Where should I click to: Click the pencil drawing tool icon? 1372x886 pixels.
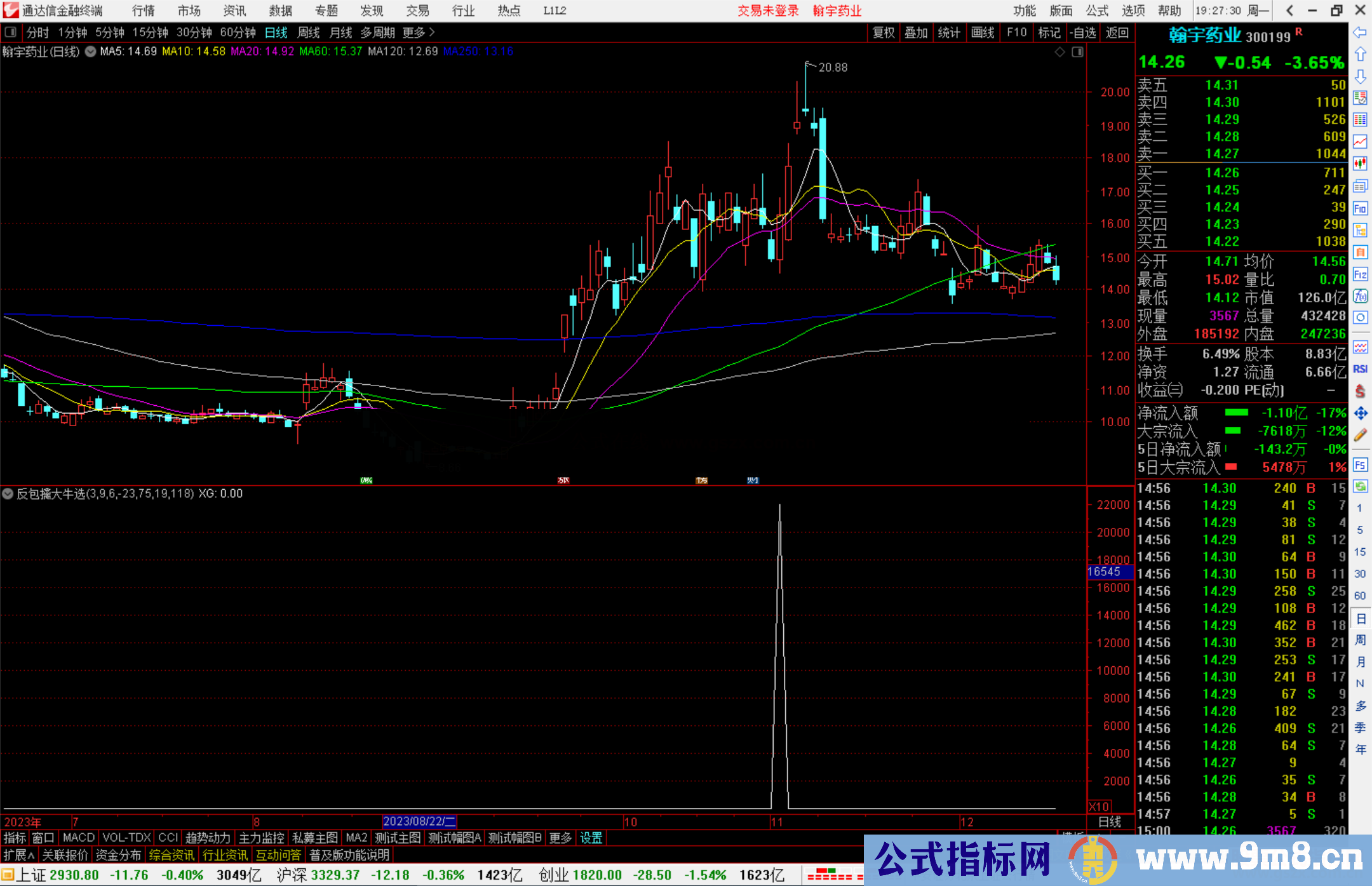tap(1360, 436)
